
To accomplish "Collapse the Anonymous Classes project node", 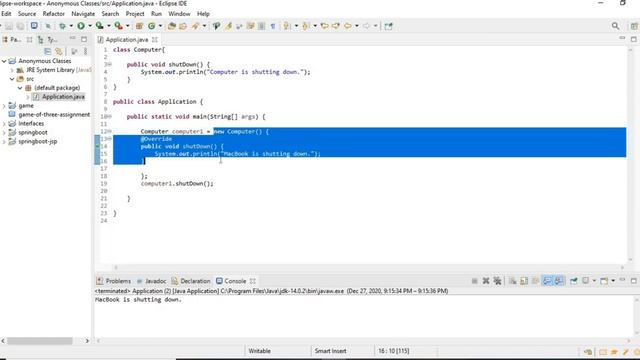I will point(4,61).
